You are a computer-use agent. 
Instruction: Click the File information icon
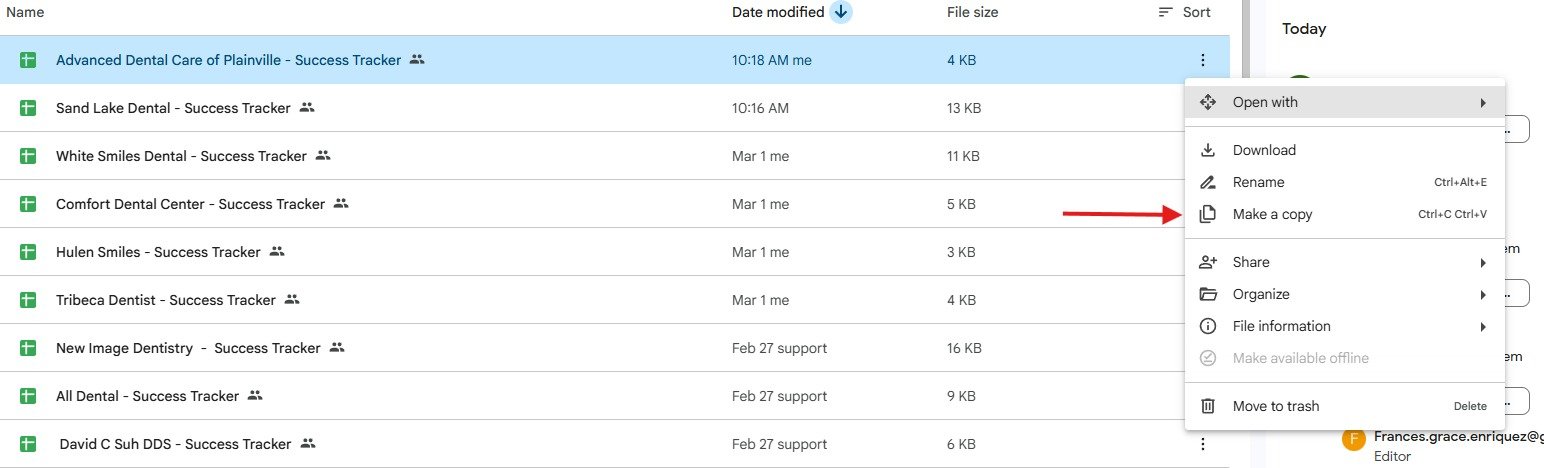1208,326
